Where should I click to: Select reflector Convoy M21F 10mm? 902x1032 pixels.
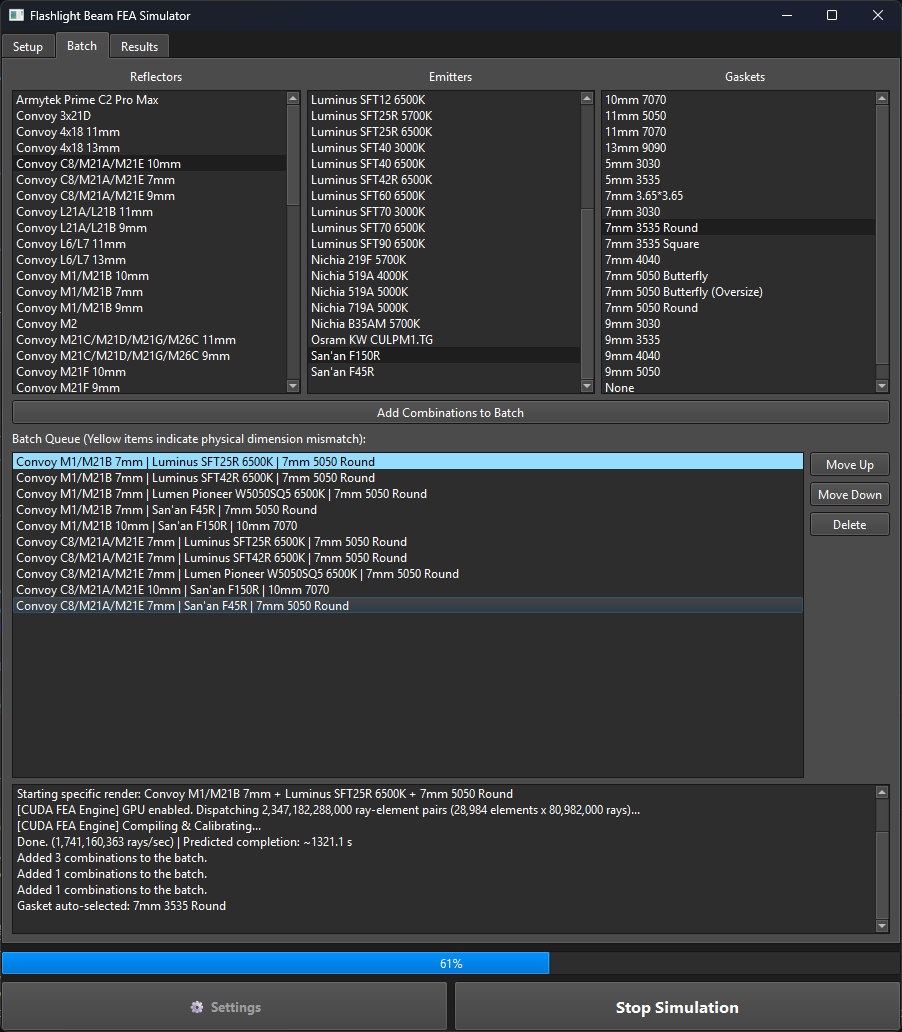[x=149, y=372]
